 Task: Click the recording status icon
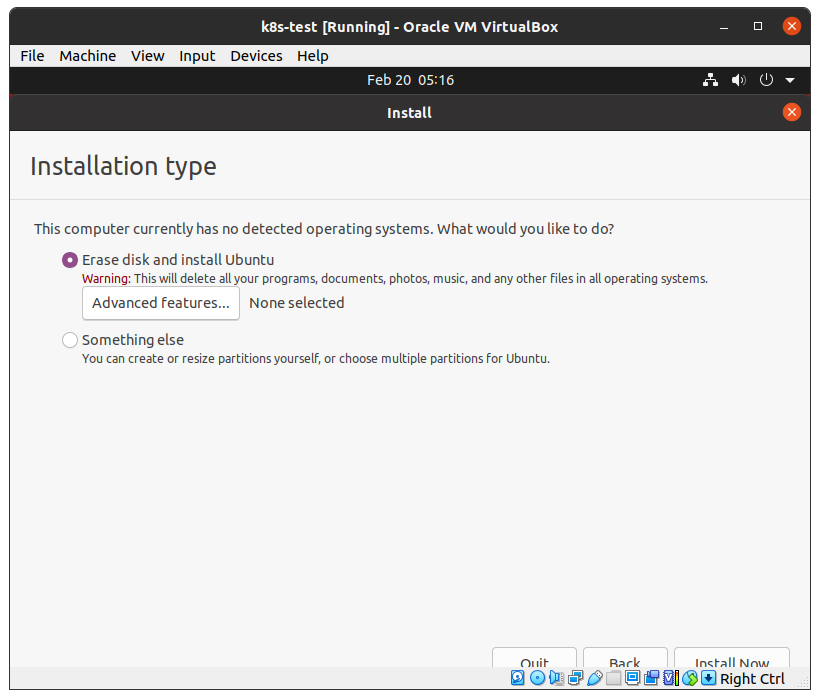[652, 678]
